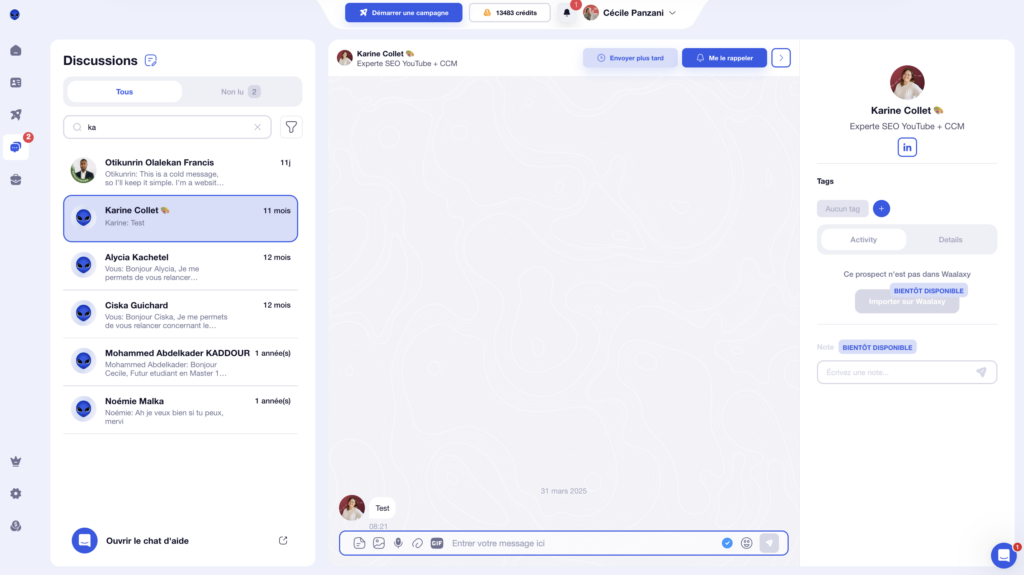Screen dimensions: 1024x575
Task: Open the discussion filter funnel
Action: click(x=291, y=127)
